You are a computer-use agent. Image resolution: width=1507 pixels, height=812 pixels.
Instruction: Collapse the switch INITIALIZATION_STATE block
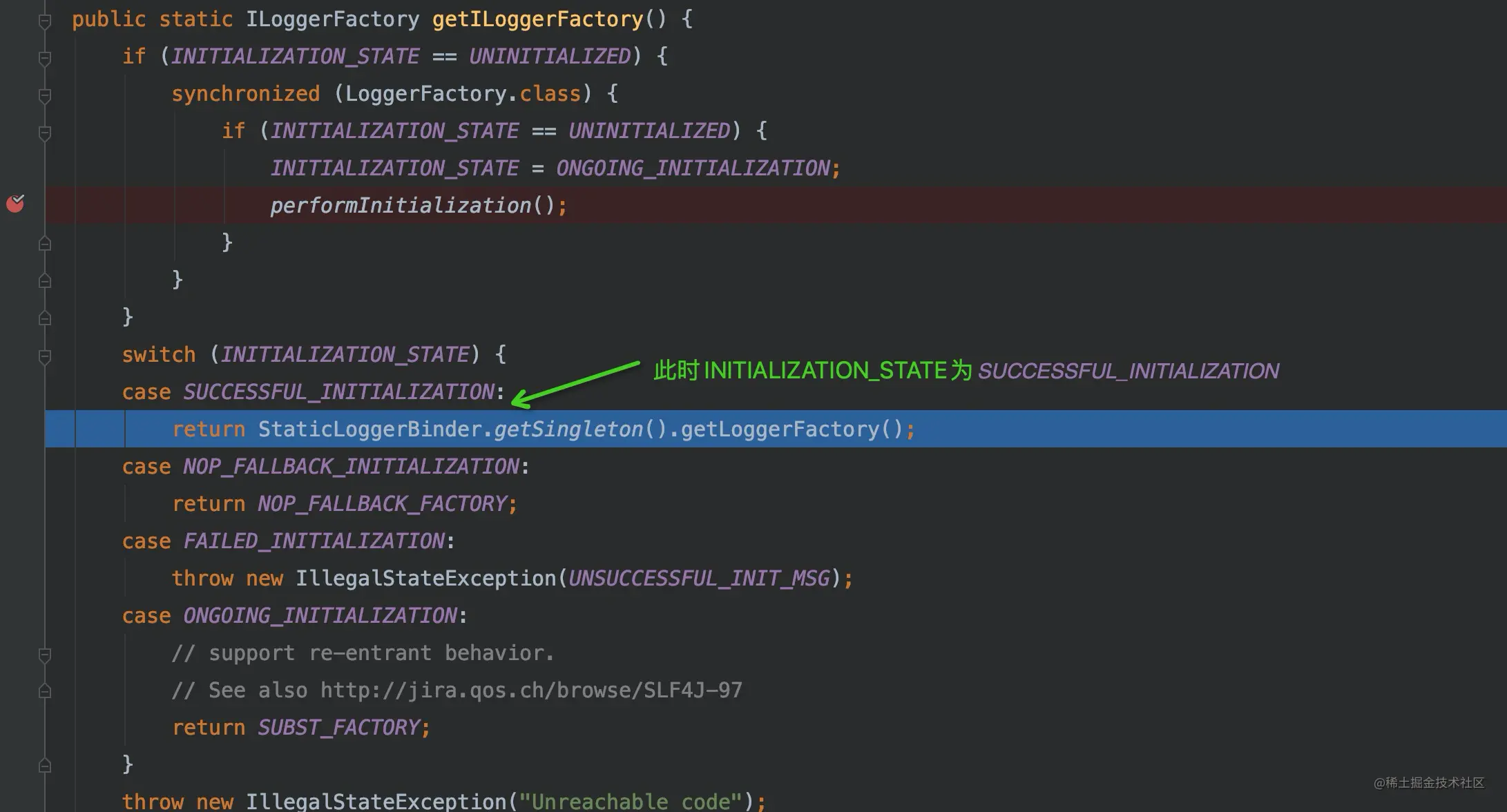(45, 357)
